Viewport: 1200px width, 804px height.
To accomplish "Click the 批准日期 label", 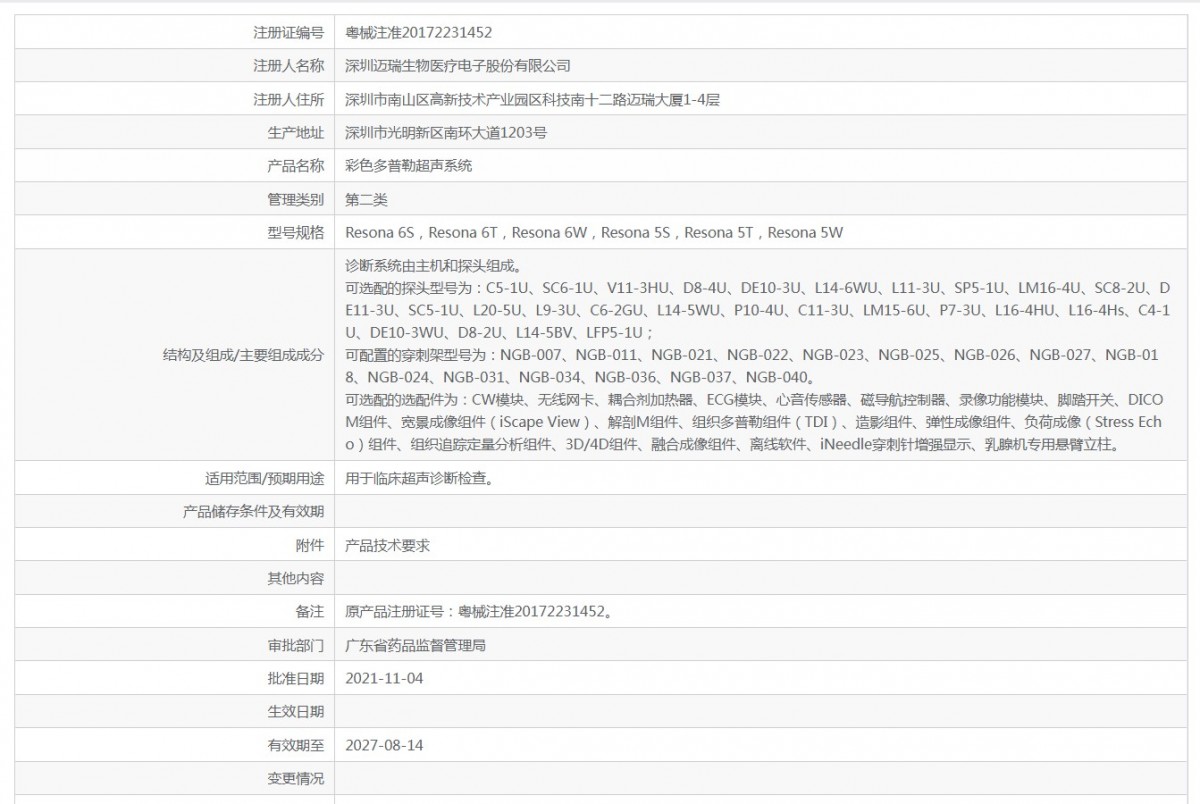I will 296,678.
